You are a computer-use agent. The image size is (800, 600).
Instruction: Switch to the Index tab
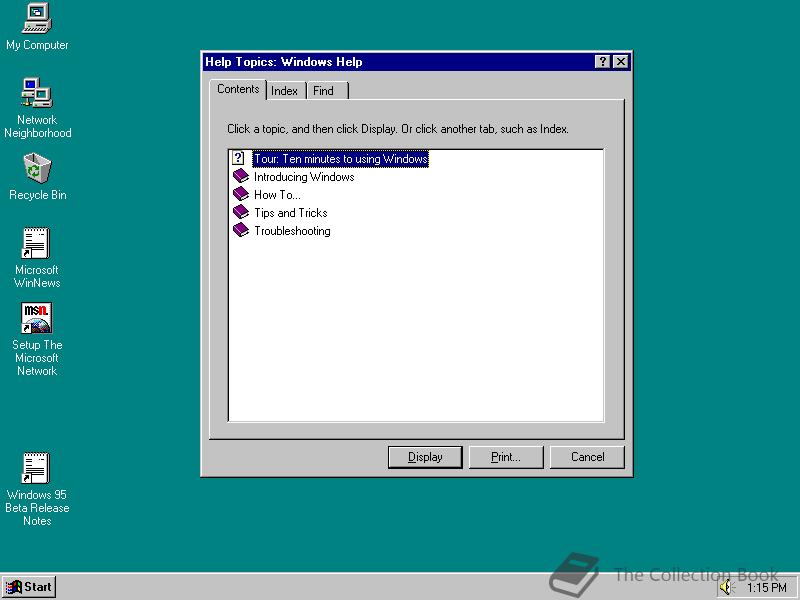point(285,91)
